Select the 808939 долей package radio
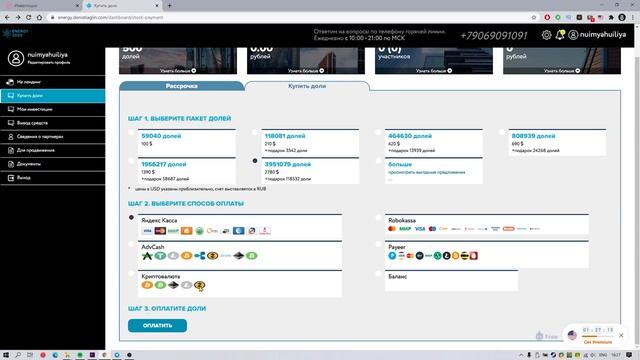Screen dimensions: 640x360 coord(502,132)
